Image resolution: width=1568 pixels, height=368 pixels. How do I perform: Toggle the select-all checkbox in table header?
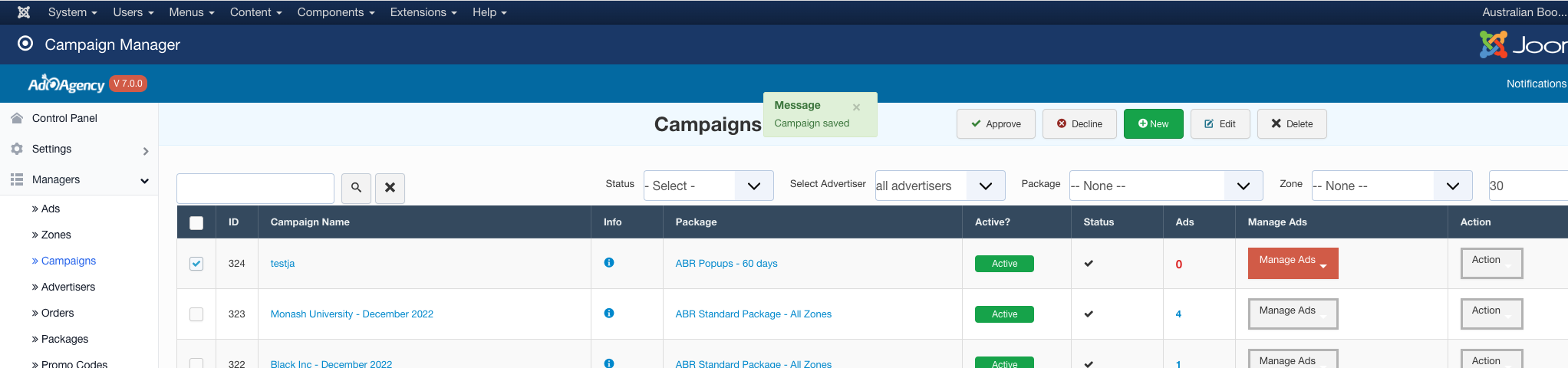[x=196, y=222]
